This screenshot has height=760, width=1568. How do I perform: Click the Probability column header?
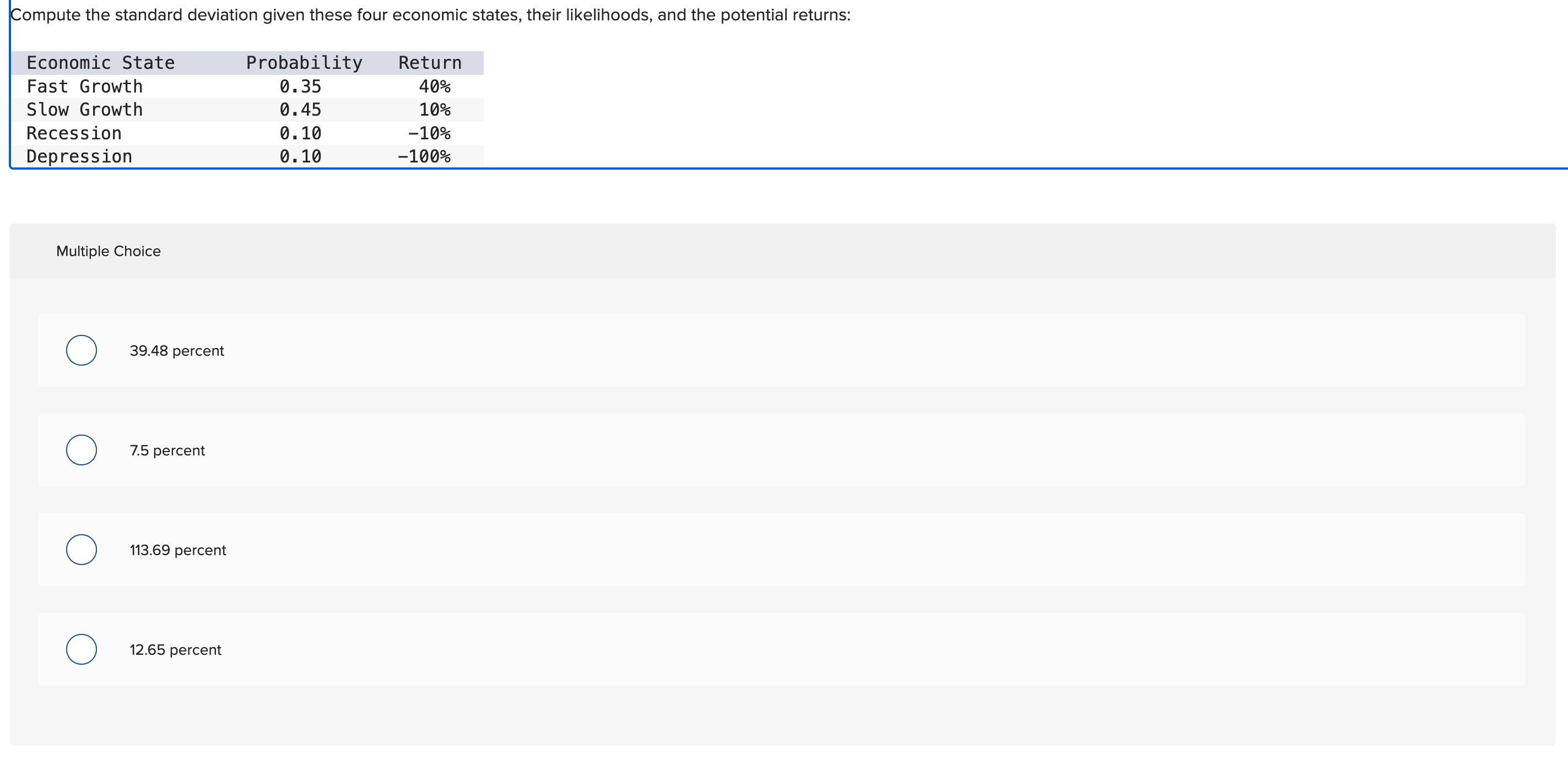tap(304, 63)
